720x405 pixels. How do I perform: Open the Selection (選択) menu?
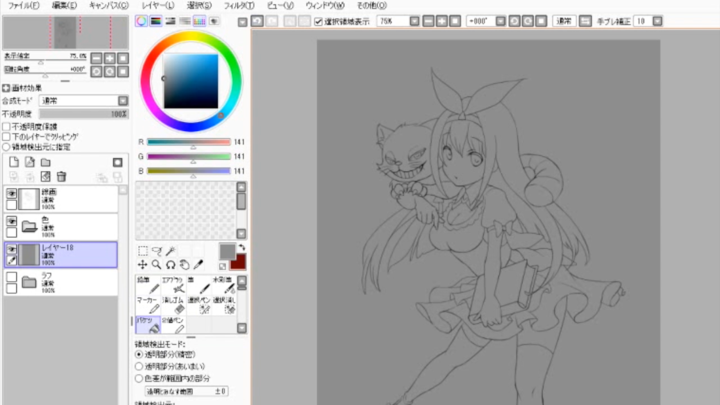tap(199, 6)
